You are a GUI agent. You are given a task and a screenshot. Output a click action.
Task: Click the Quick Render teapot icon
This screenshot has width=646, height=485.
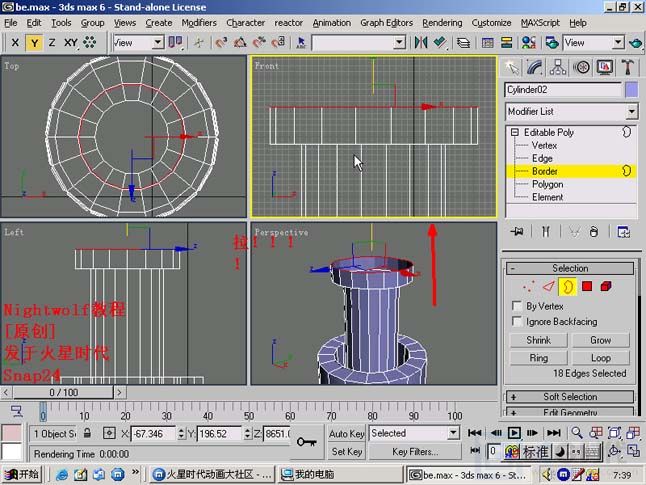click(x=636, y=42)
